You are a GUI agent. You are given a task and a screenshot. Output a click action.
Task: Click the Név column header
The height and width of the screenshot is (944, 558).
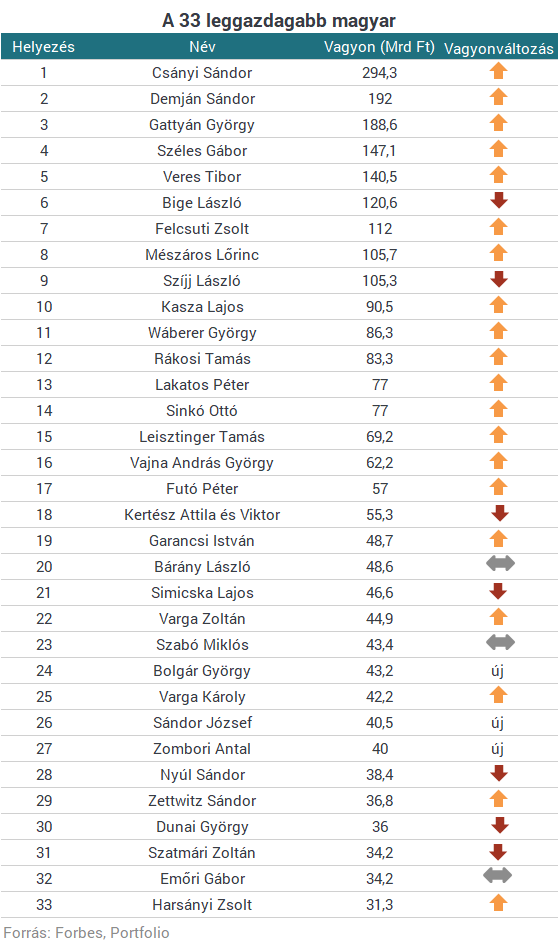click(x=202, y=47)
